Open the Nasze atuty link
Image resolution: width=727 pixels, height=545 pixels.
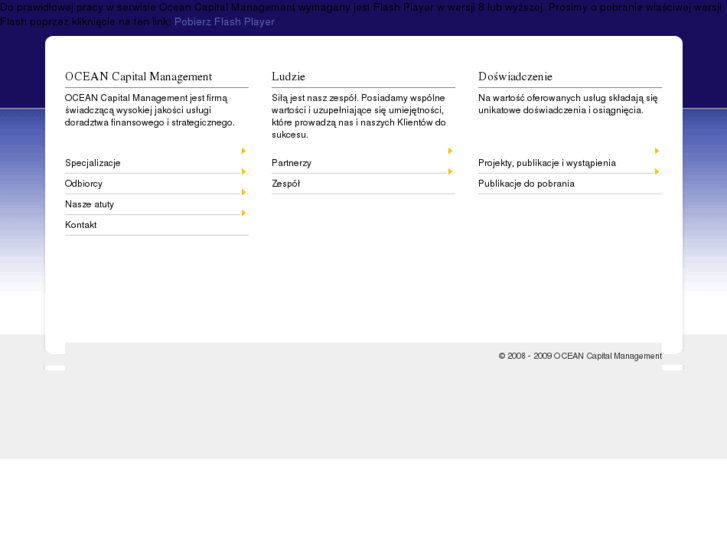[x=89, y=204]
